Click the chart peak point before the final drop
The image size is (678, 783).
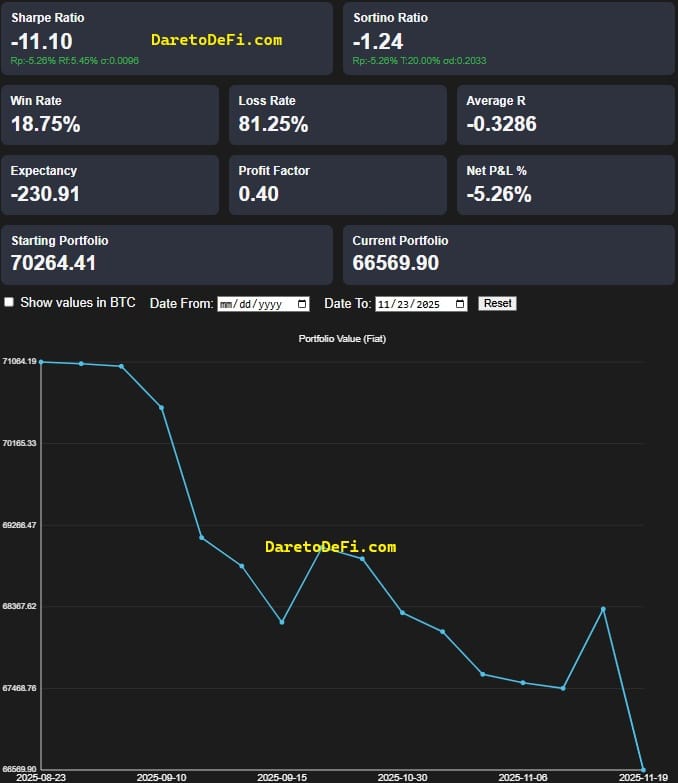(603, 609)
